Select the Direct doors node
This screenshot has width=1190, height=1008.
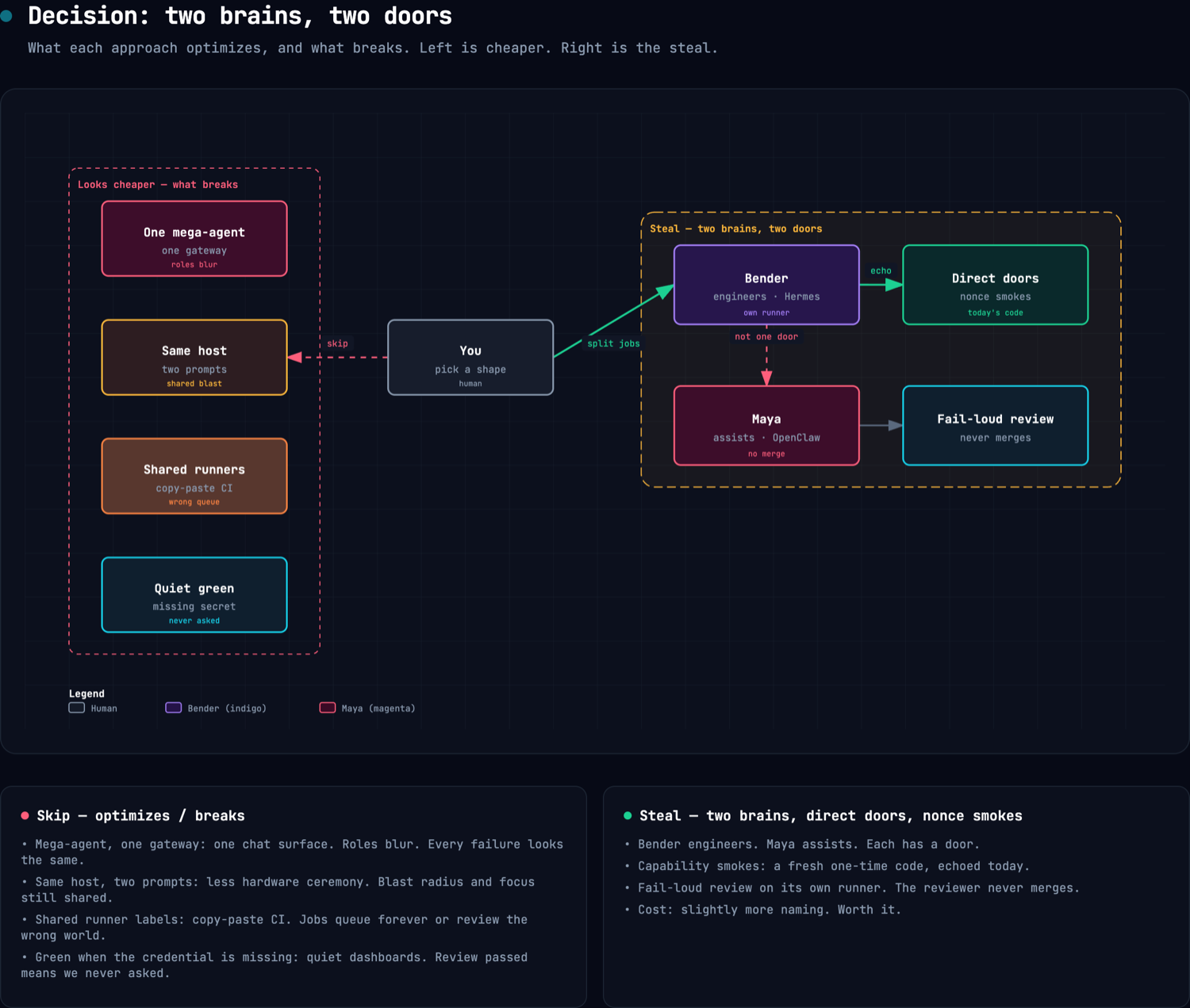(996, 285)
